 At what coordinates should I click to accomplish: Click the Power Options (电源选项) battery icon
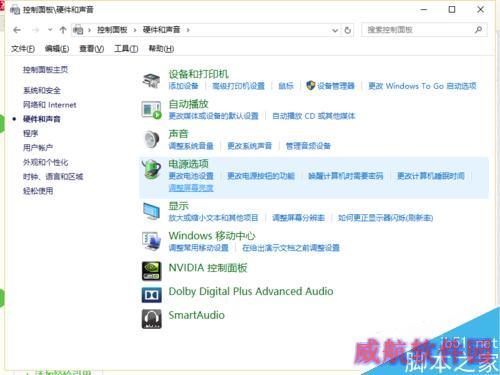click(151, 169)
